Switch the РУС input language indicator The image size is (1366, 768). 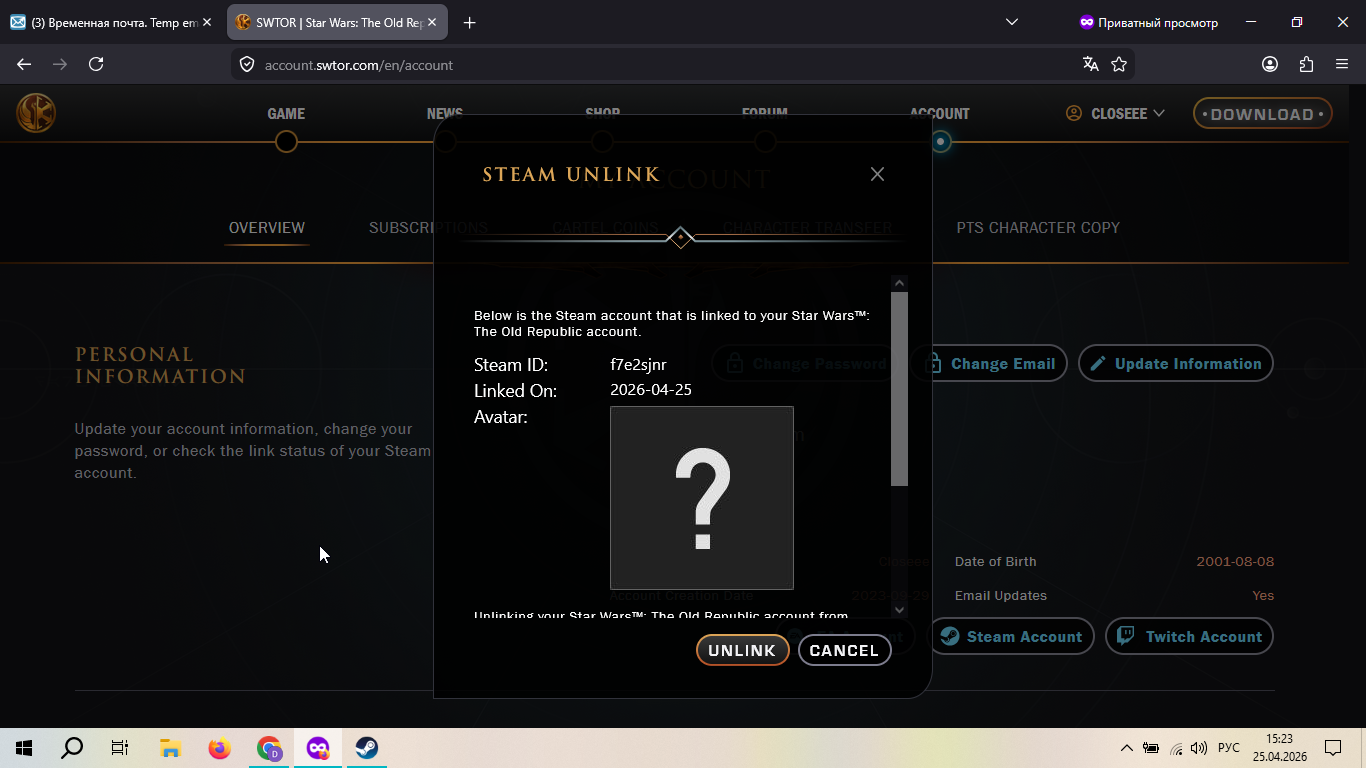1229,748
